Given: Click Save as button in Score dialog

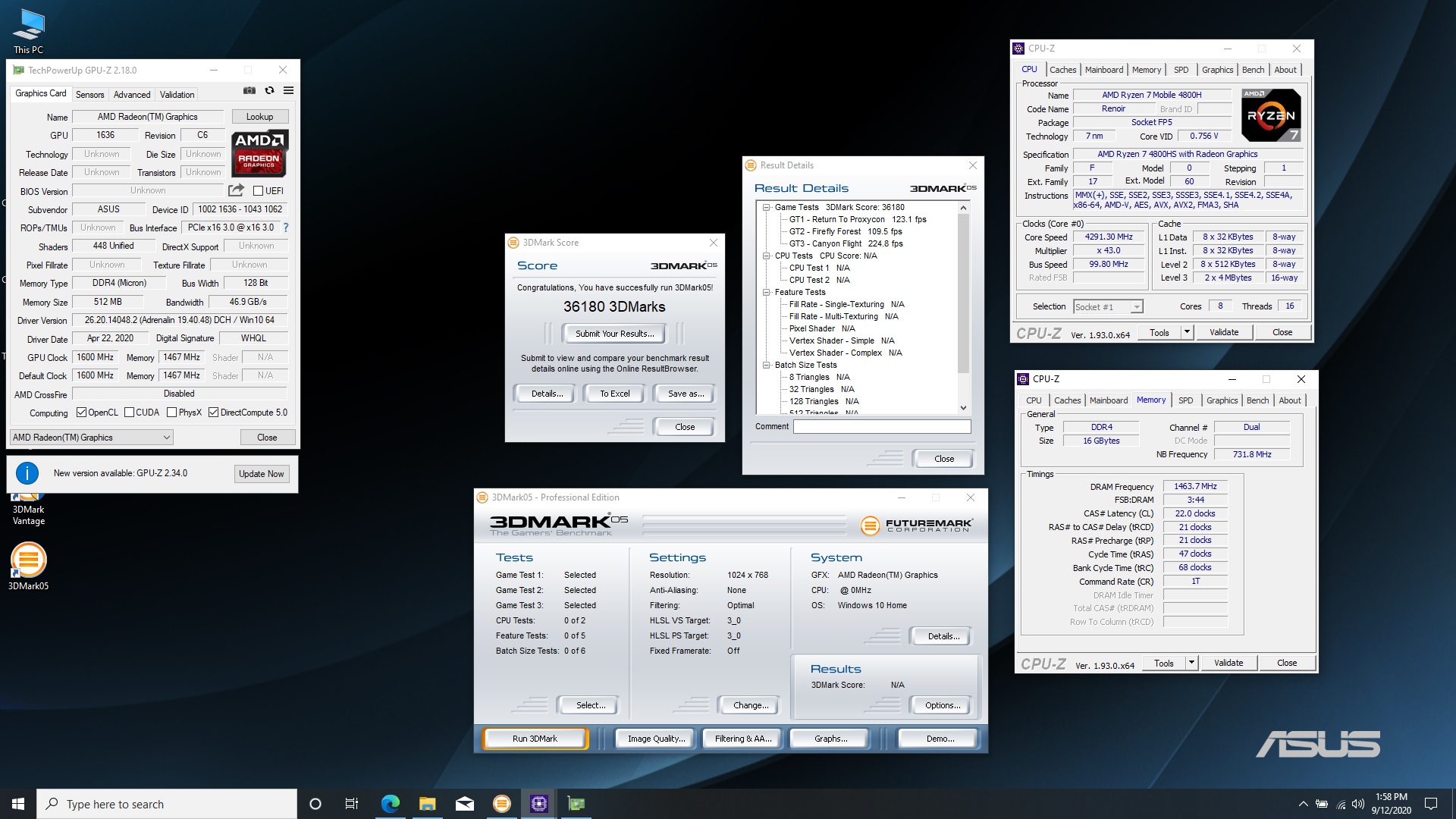Looking at the screenshot, I should [x=686, y=394].
